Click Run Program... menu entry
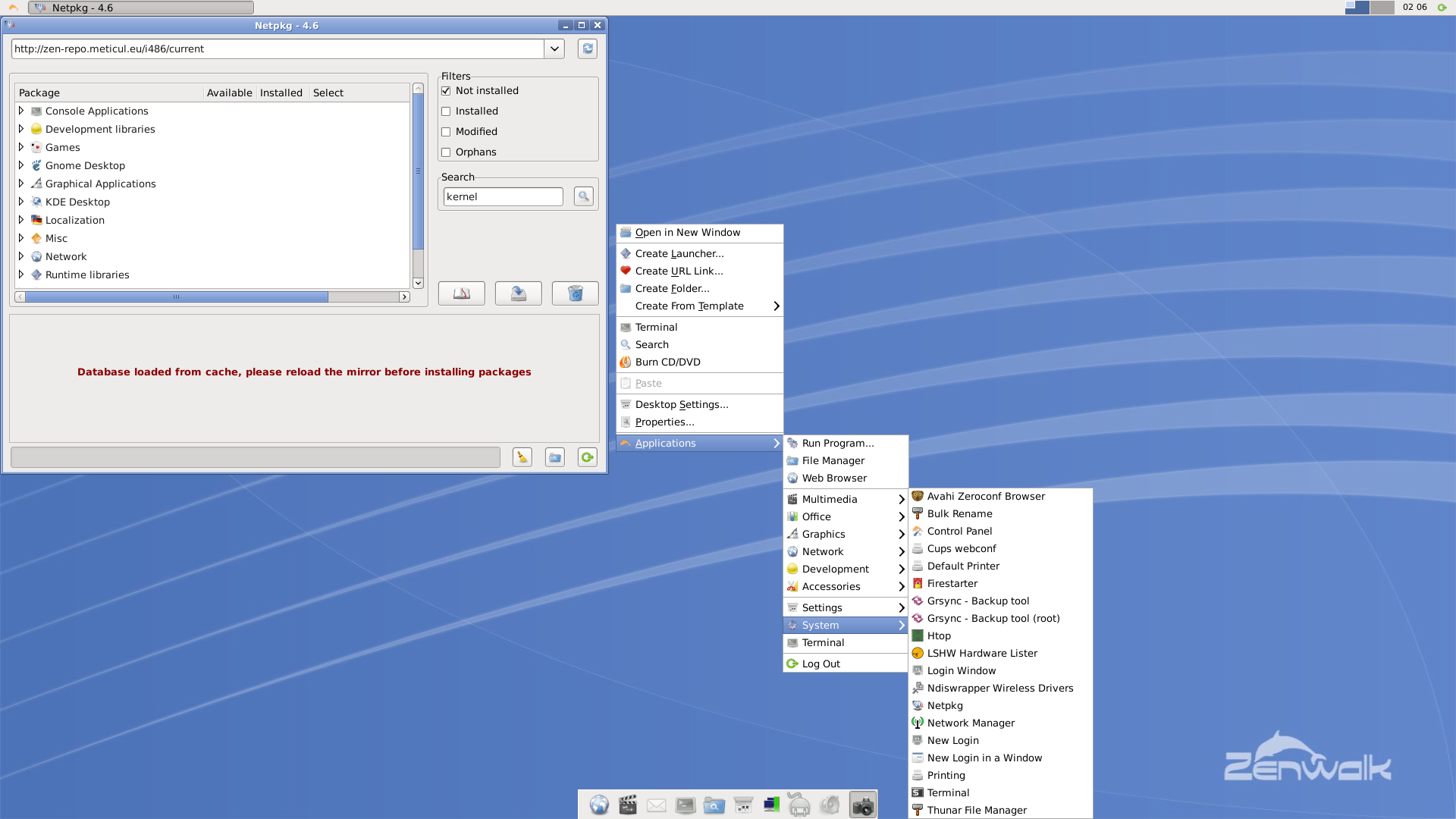This screenshot has height=819, width=1456. click(x=846, y=443)
